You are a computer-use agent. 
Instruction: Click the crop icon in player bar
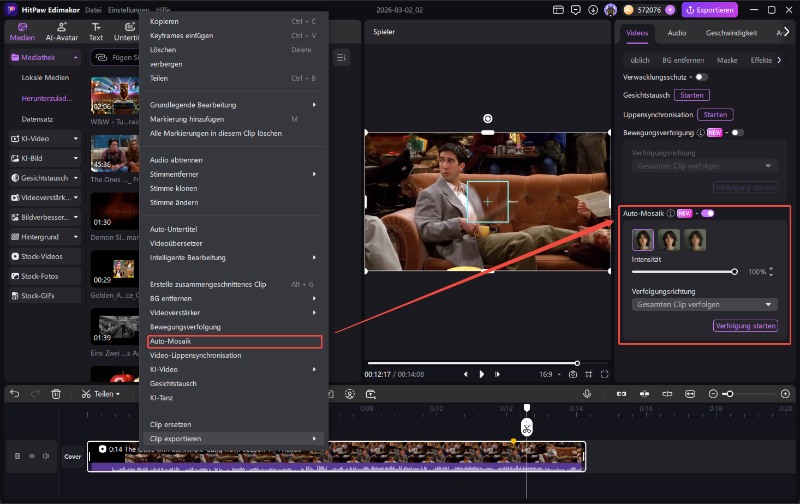click(589, 374)
